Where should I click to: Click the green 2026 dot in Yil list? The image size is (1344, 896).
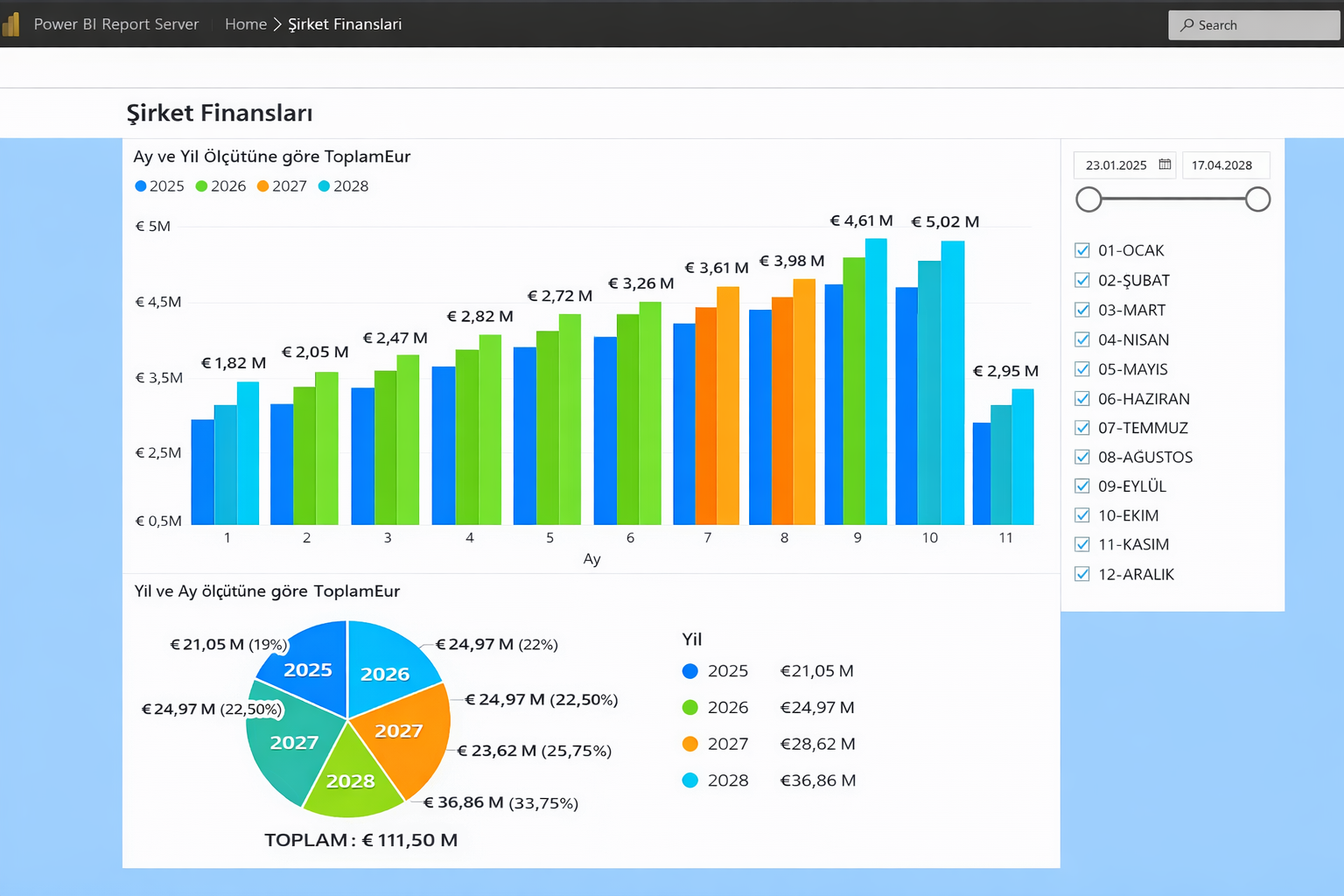pos(690,708)
